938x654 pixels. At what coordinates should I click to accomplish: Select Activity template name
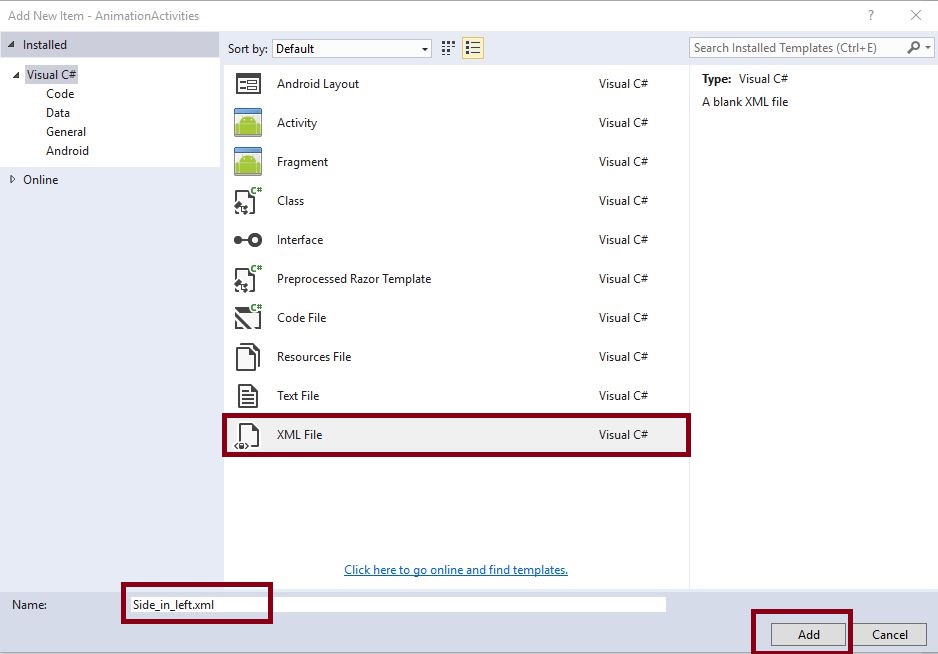click(297, 123)
